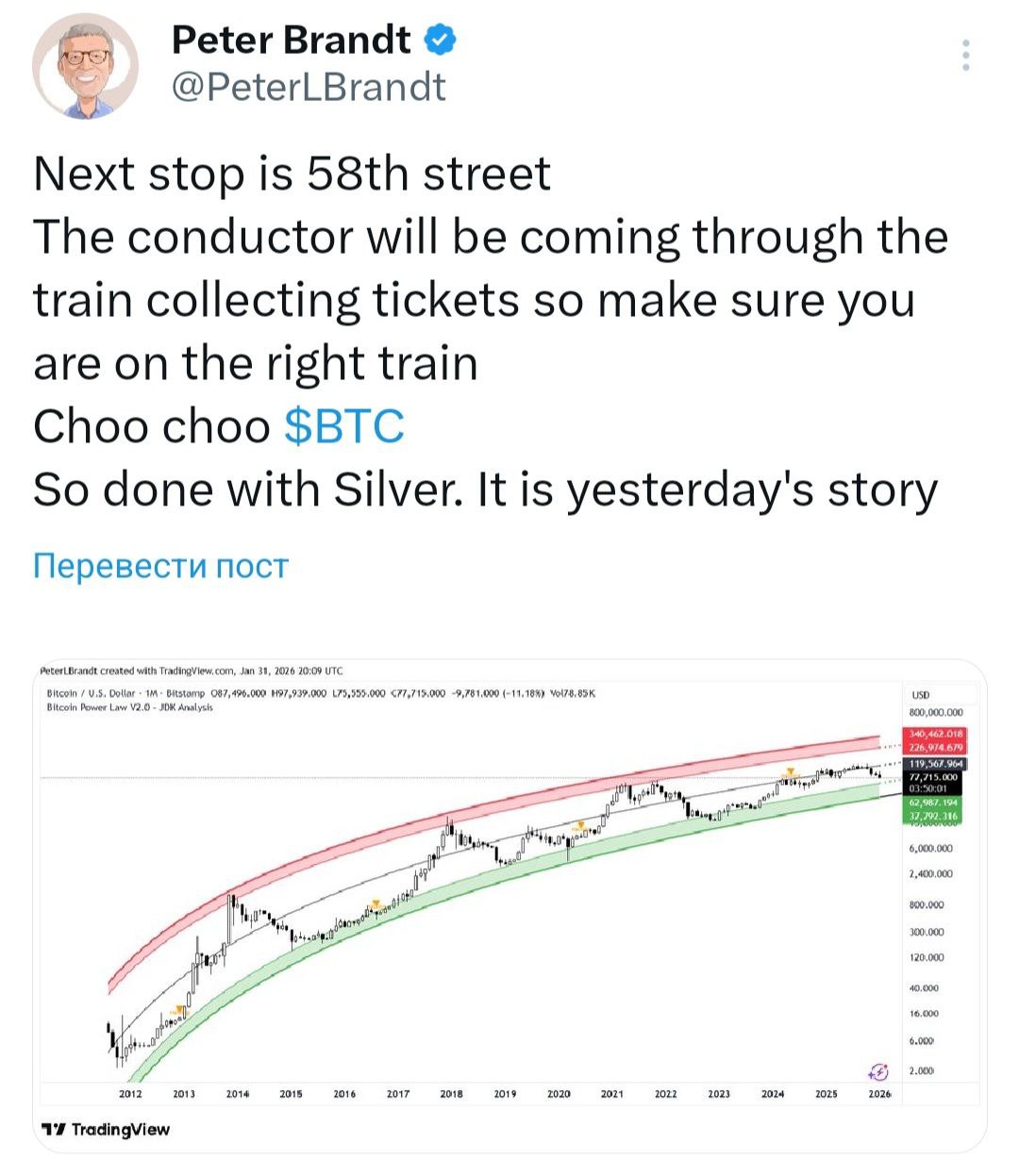Open the USD currency selector on the price axis
1019x1176 pixels.
tap(920, 695)
